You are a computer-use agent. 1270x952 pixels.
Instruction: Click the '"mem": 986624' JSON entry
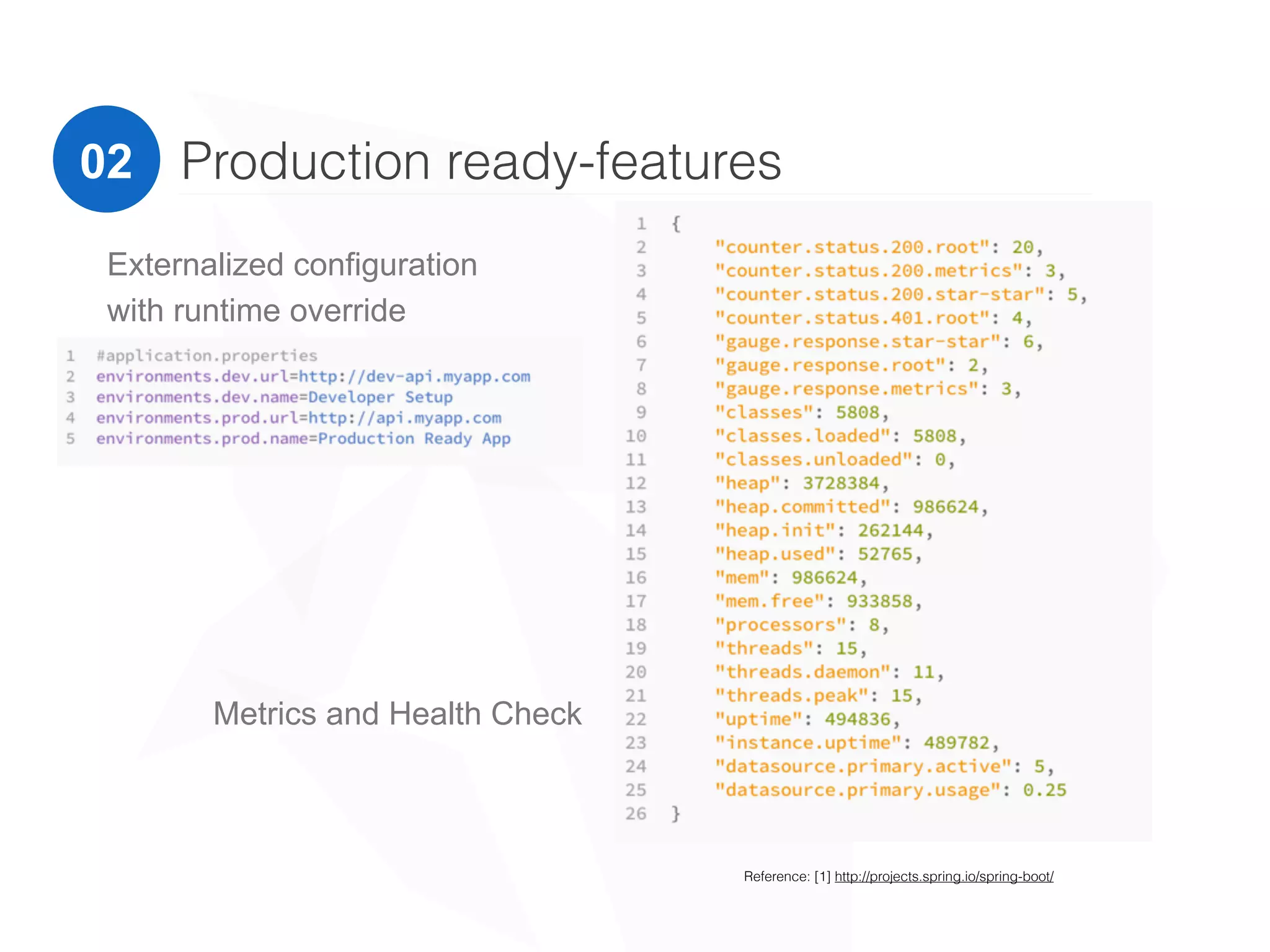(791, 578)
